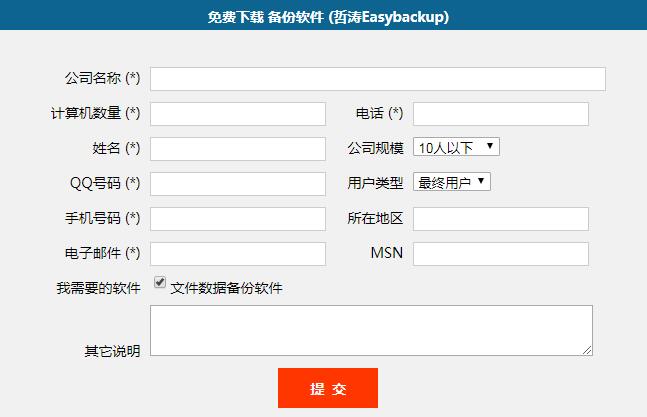This screenshot has width=647, height=417.
Task: Click the 提交 submit button
Action: point(328,388)
